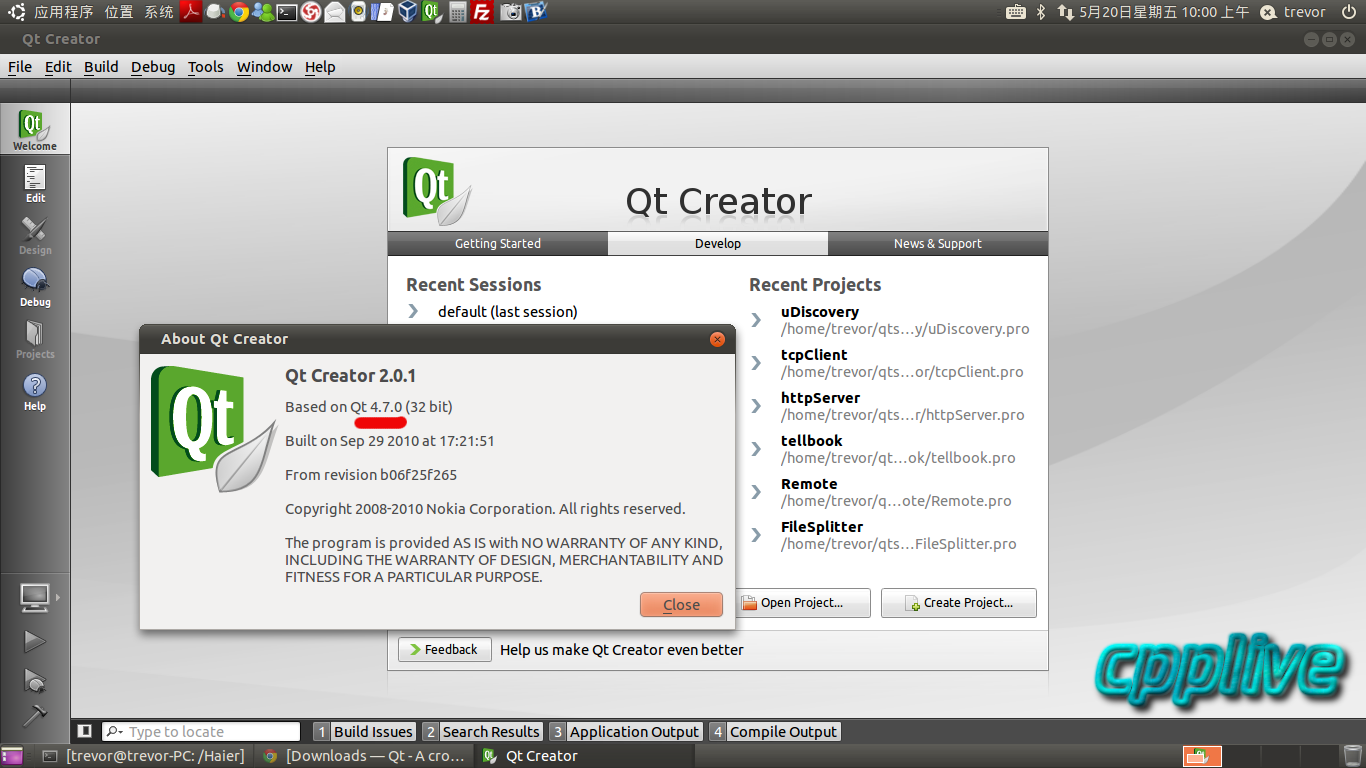Click the About dialog title-bar close icon
Viewport: 1366px width, 768px height.
point(717,339)
